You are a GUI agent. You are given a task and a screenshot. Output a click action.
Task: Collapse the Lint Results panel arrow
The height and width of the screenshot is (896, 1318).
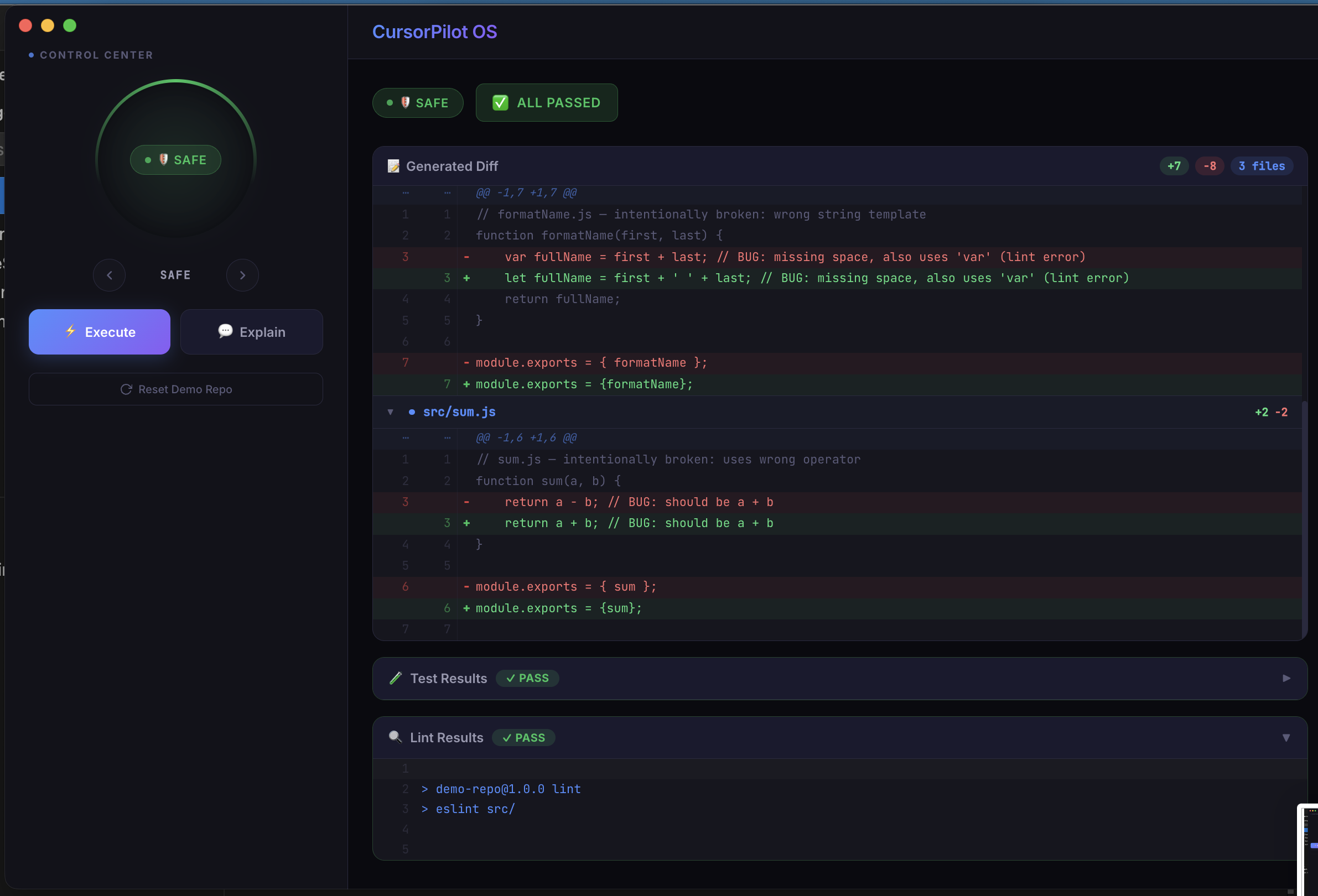(1286, 737)
